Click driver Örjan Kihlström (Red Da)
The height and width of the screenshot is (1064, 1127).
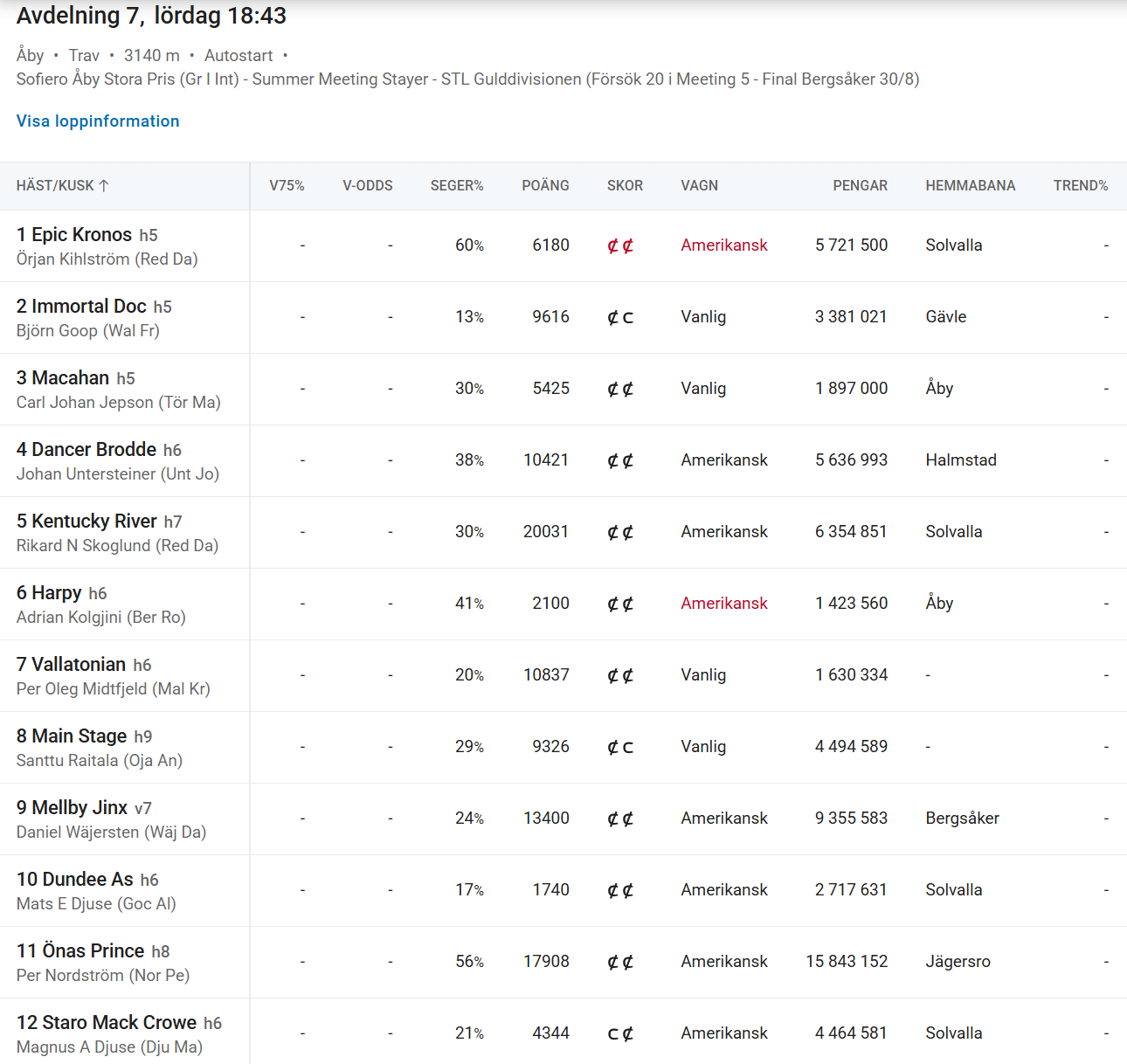pos(107,259)
